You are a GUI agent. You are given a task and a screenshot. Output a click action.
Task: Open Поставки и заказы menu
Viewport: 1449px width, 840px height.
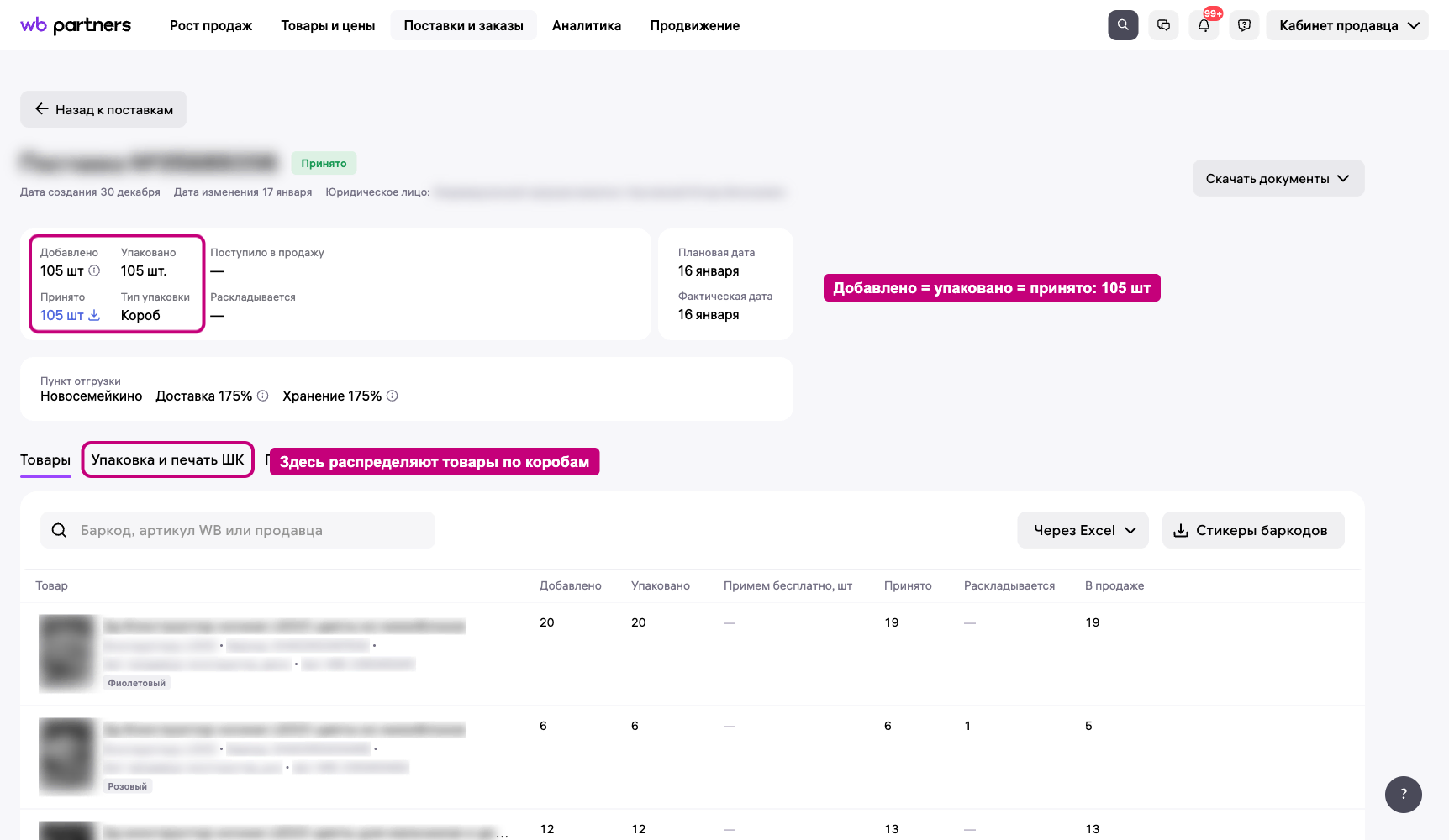pos(464,25)
